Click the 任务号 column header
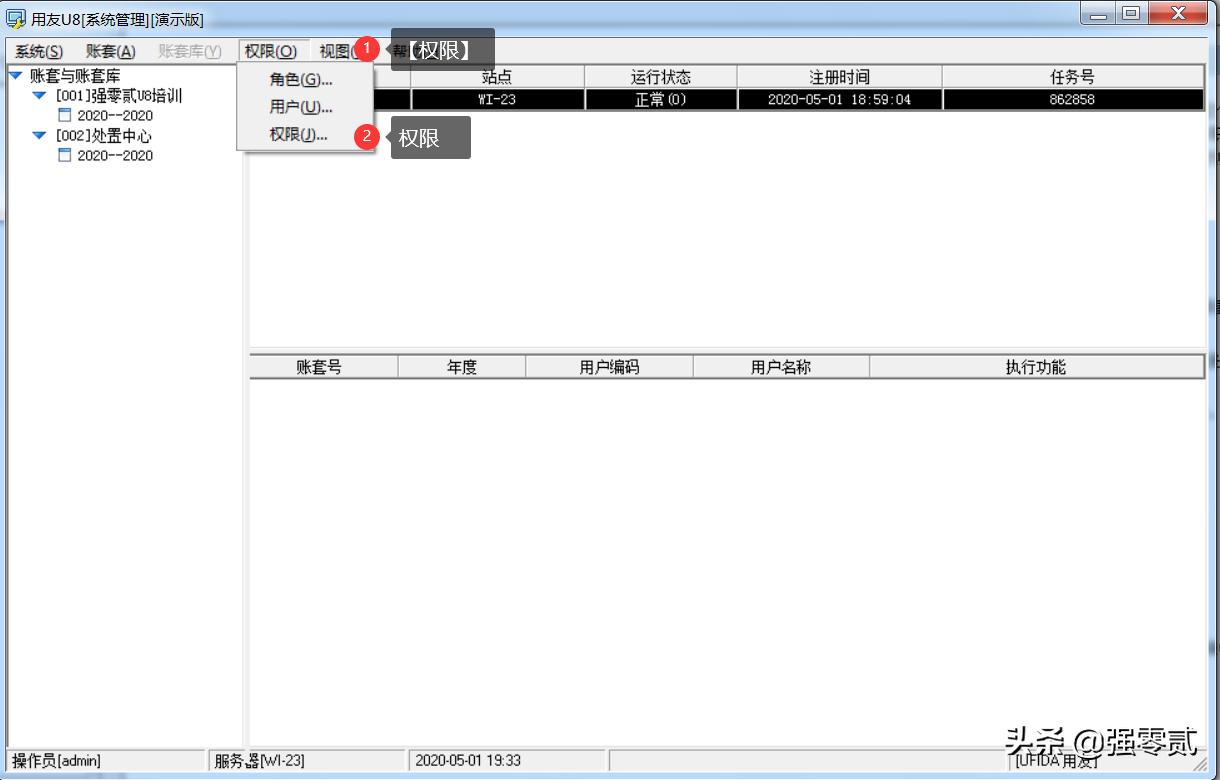Image resolution: width=1220 pixels, height=780 pixels. pos(1072,76)
